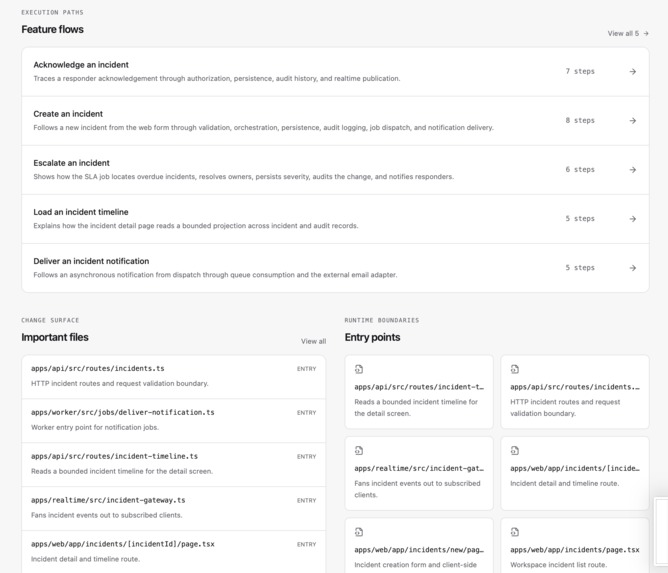668x573 pixels.
Task: Open the Create an incident flow title
Action: (68, 114)
